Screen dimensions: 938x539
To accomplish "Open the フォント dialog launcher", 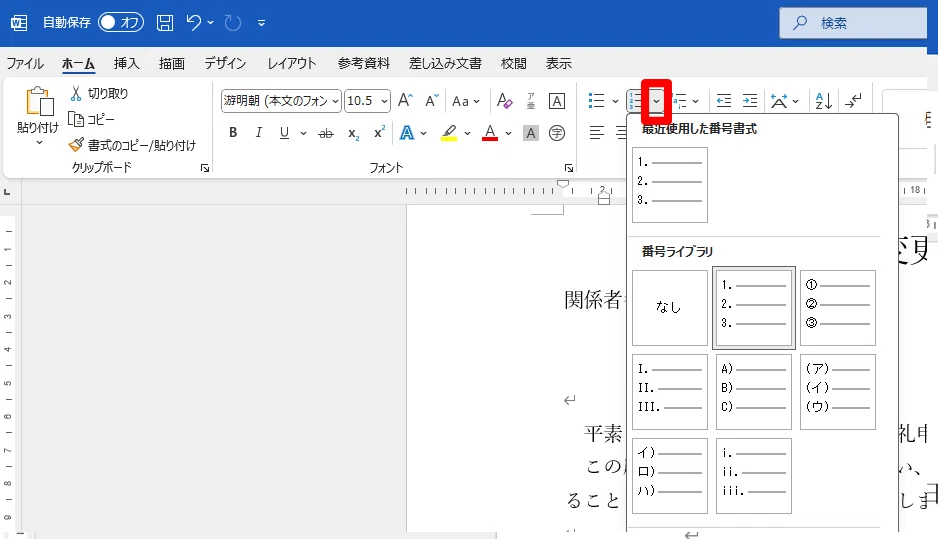I will click(x=569, y=168).
